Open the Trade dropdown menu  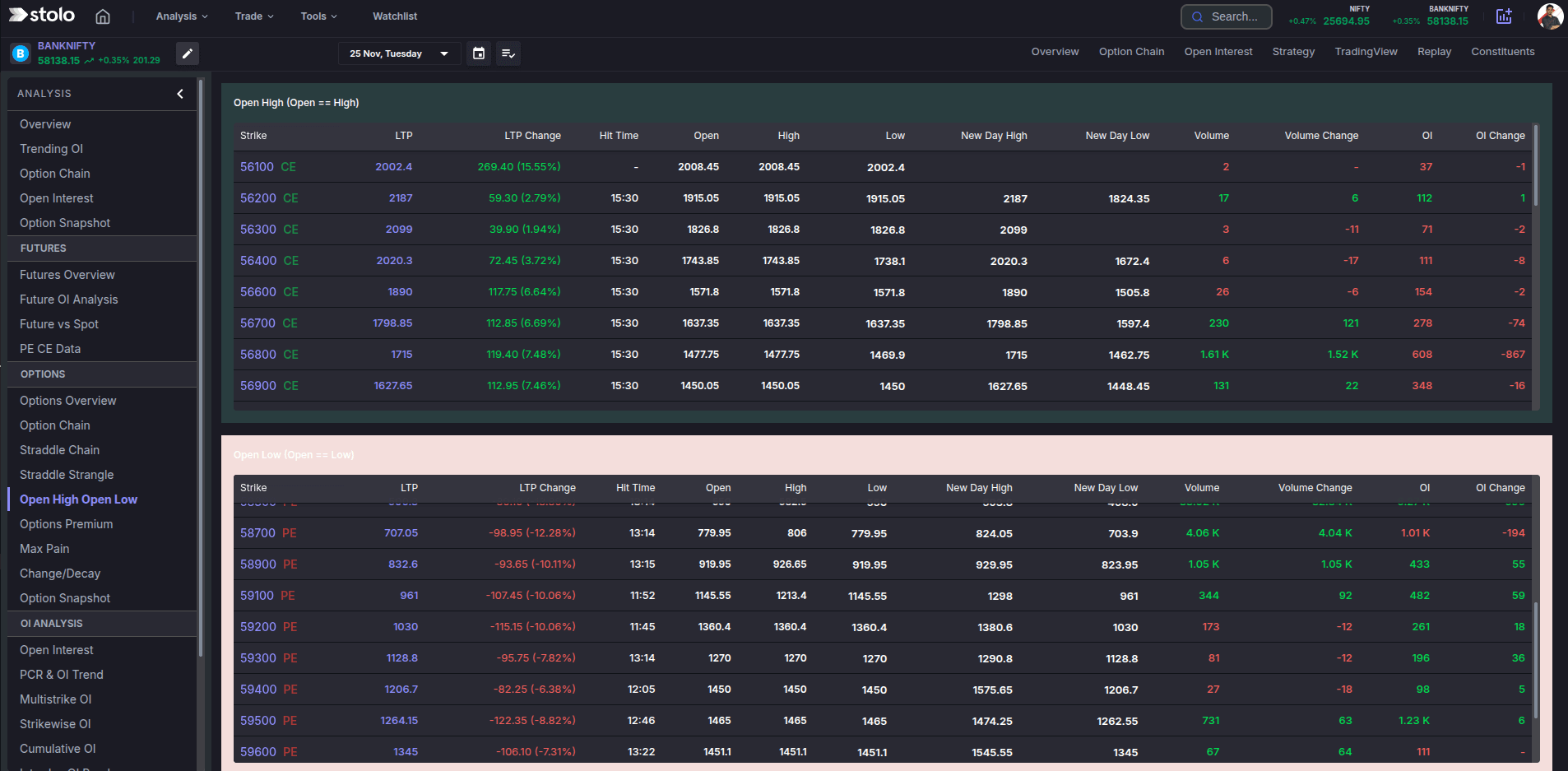pos(254,16)
